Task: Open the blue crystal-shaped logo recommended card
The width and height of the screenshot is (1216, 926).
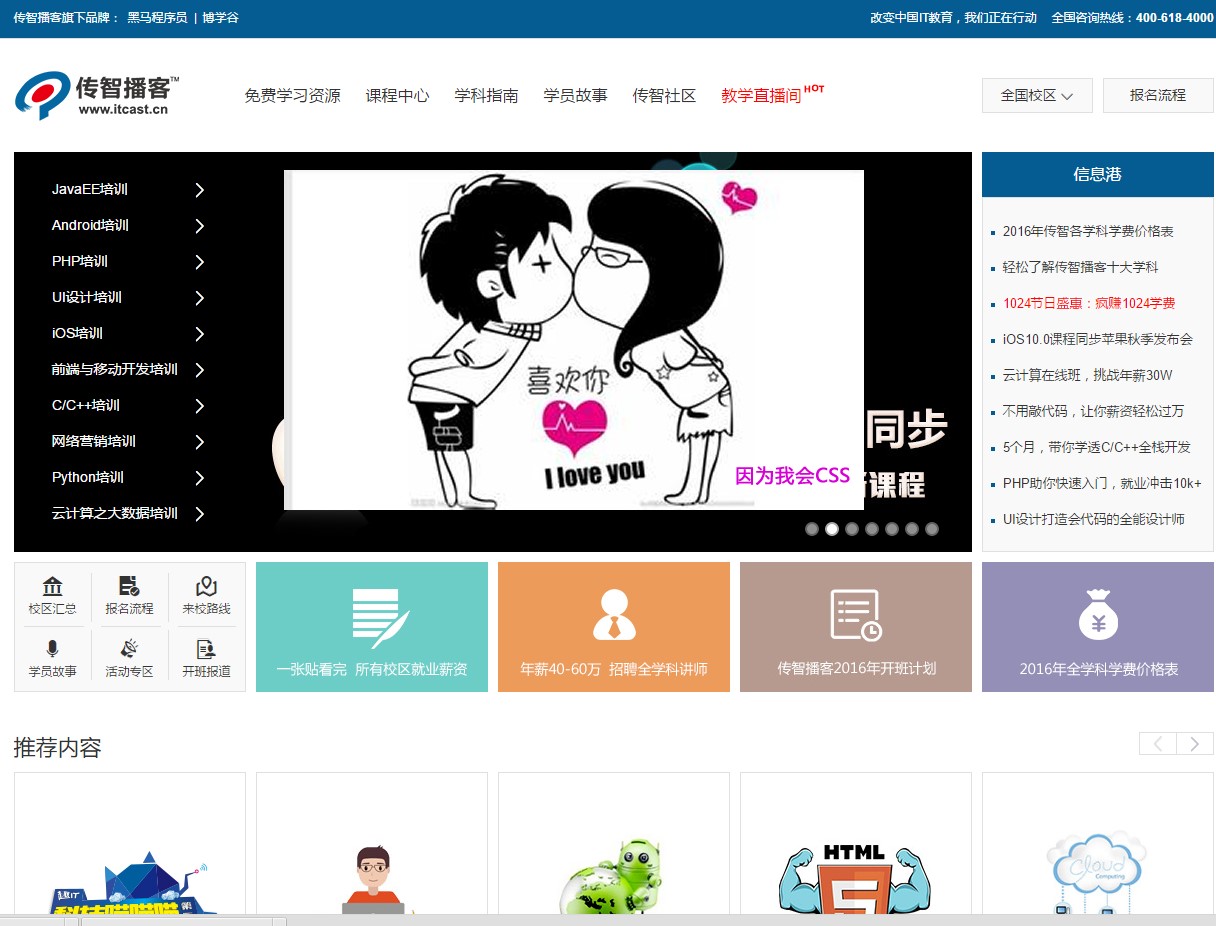Action: coord(130,843)
